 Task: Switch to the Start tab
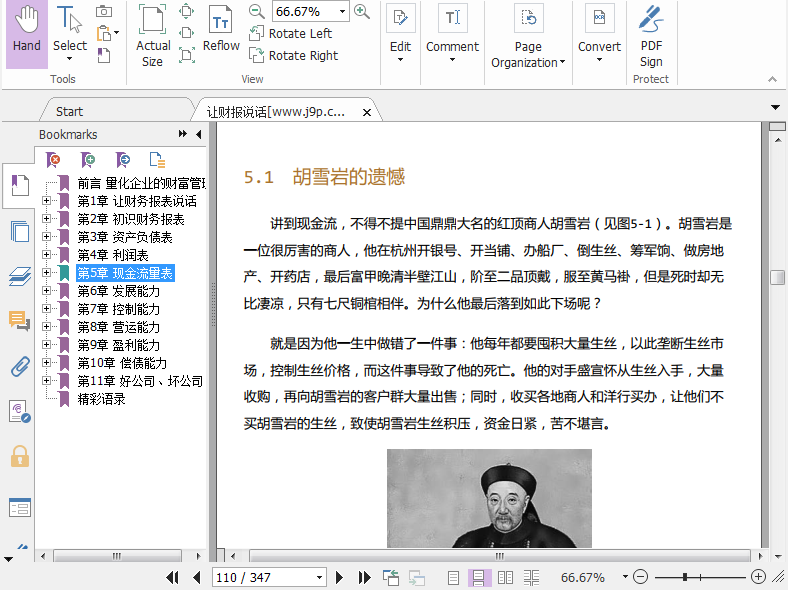[x=69, y=111]
